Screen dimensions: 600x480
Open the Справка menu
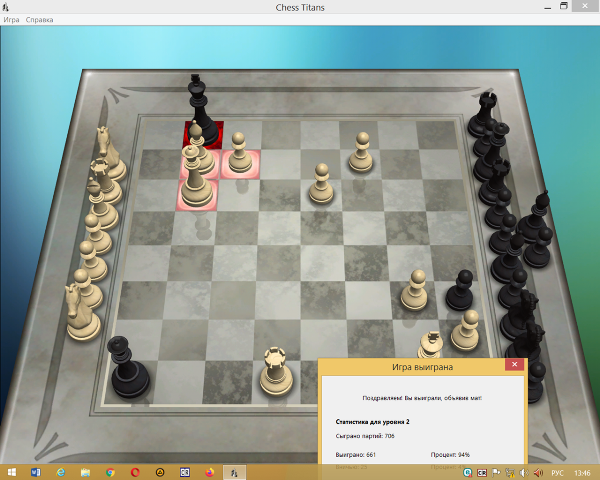(40, 20)
